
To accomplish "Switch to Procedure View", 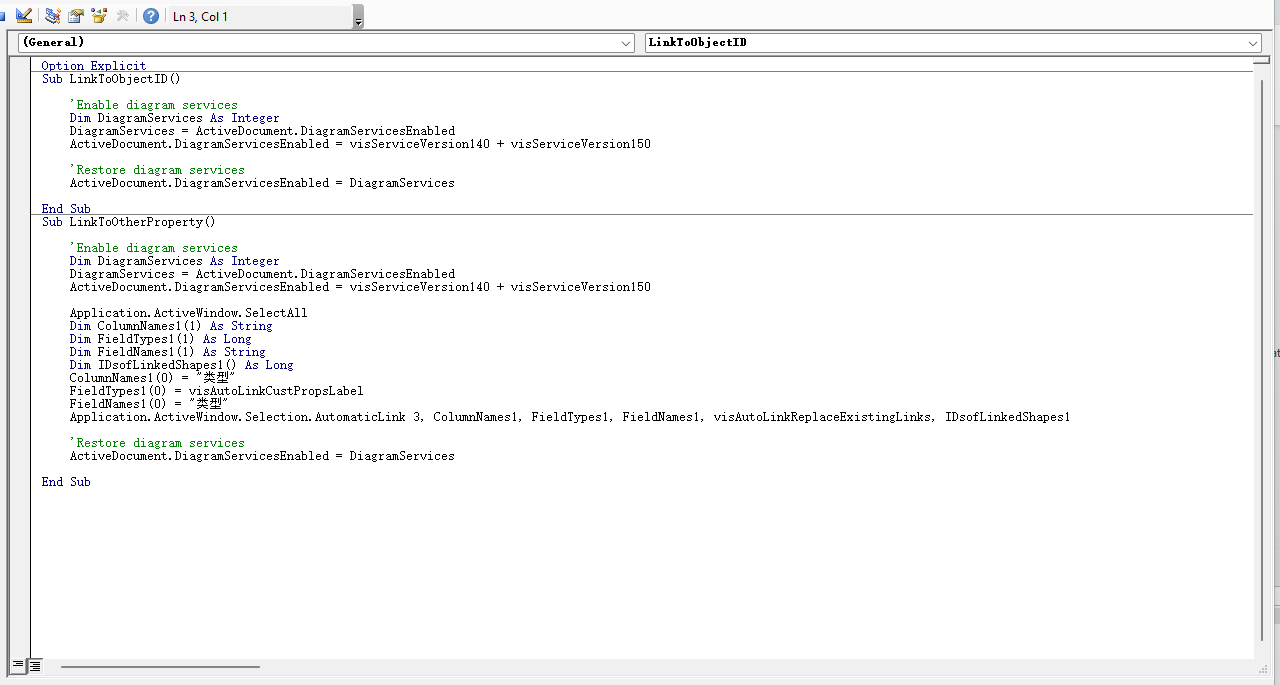I will point(18,665).
